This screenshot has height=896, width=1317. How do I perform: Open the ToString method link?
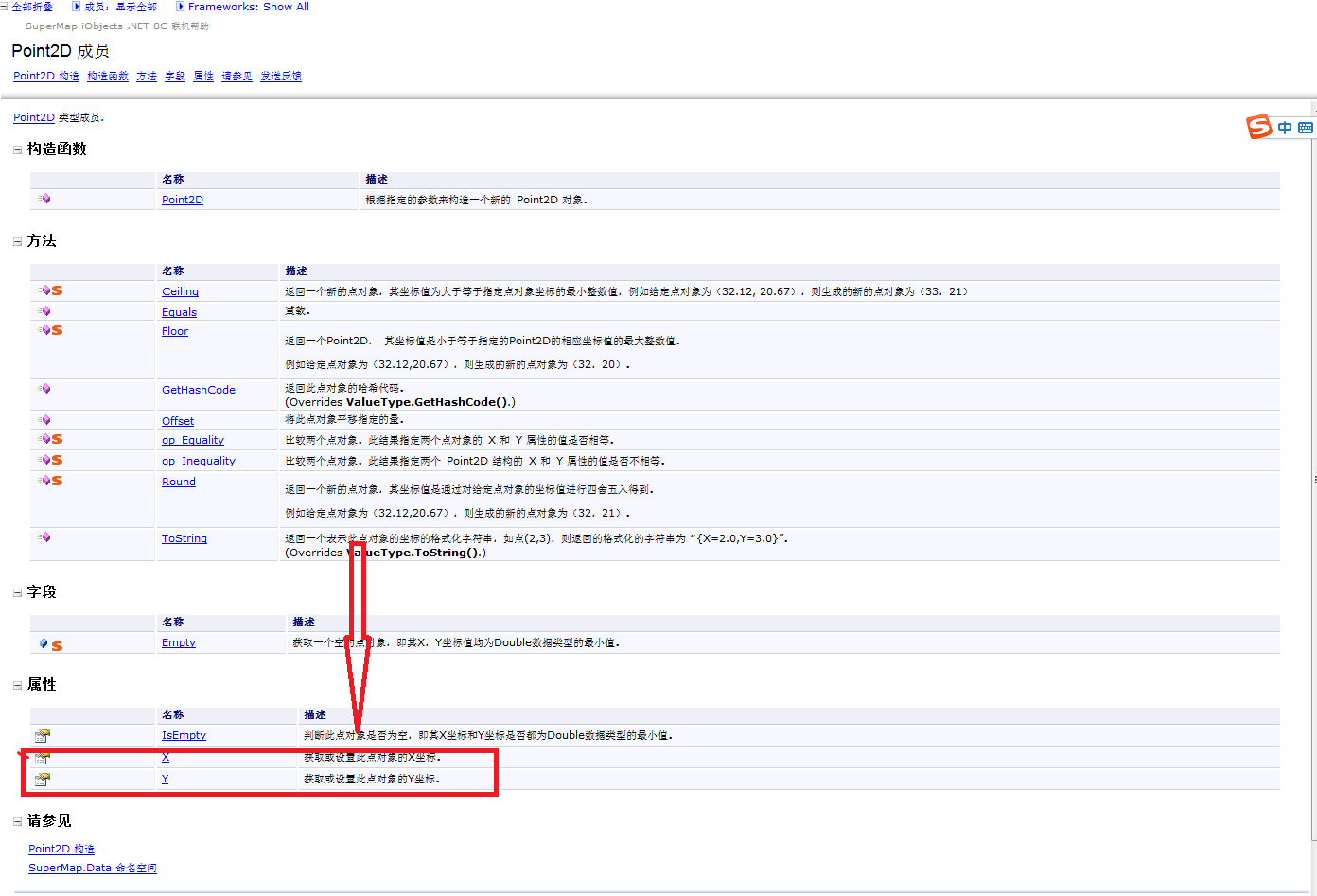click(x=184, y=538)
